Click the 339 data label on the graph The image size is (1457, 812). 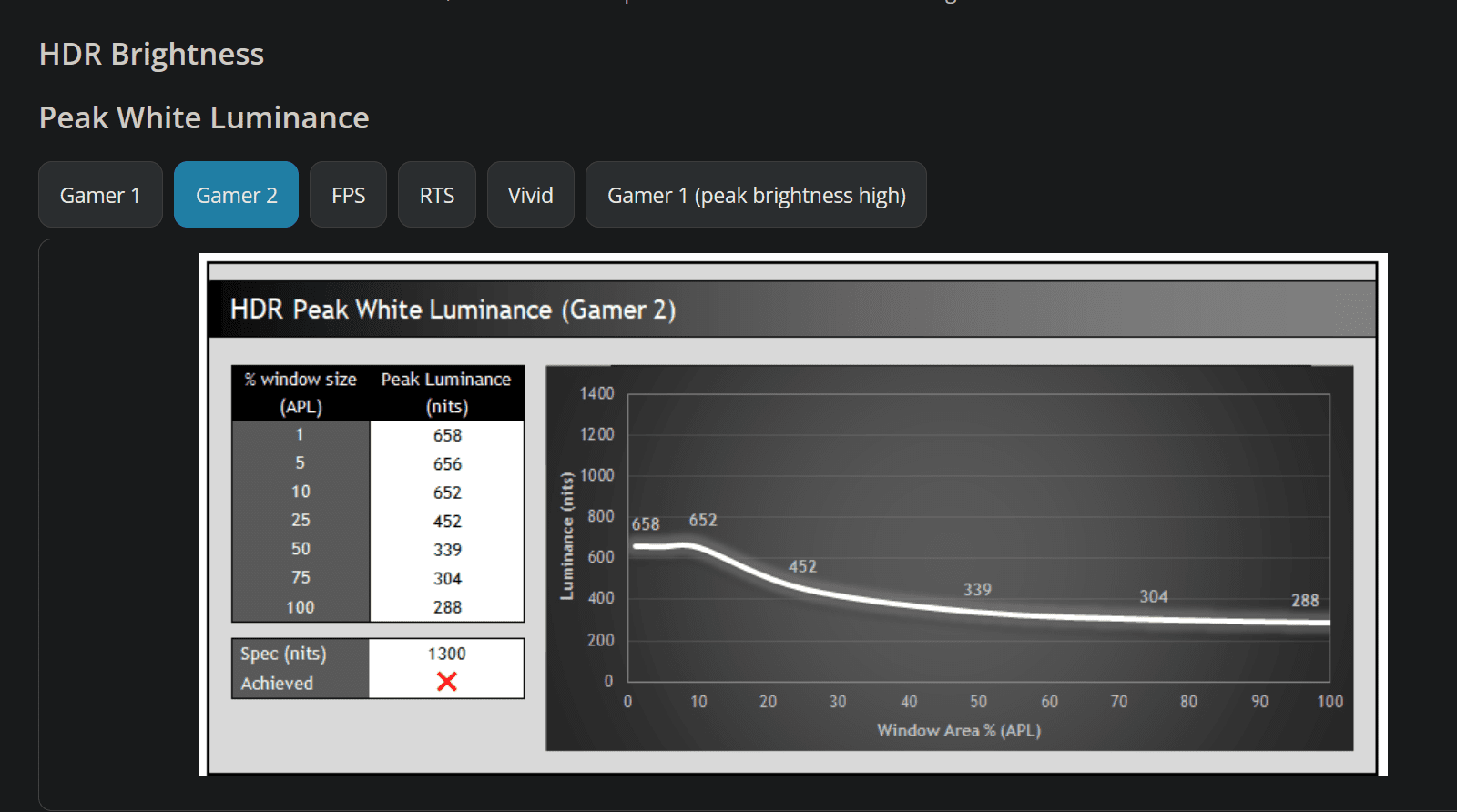[977, 589]
